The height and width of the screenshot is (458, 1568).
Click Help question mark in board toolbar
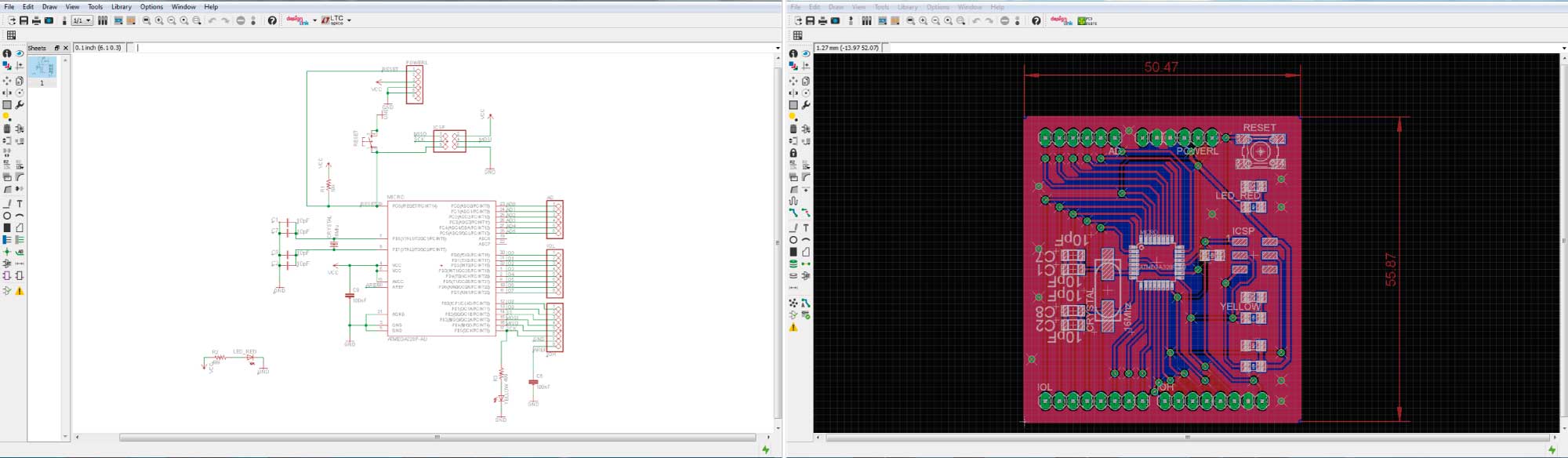tap(1036, 20)
